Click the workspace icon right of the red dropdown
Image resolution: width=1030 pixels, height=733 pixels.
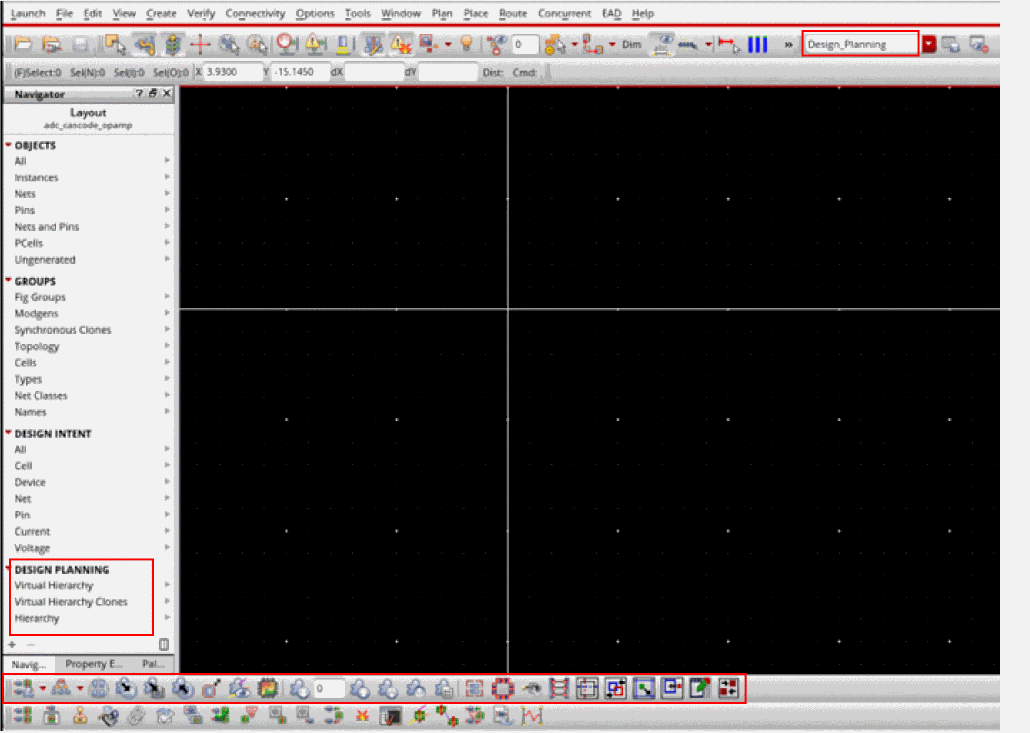(951, 44)
